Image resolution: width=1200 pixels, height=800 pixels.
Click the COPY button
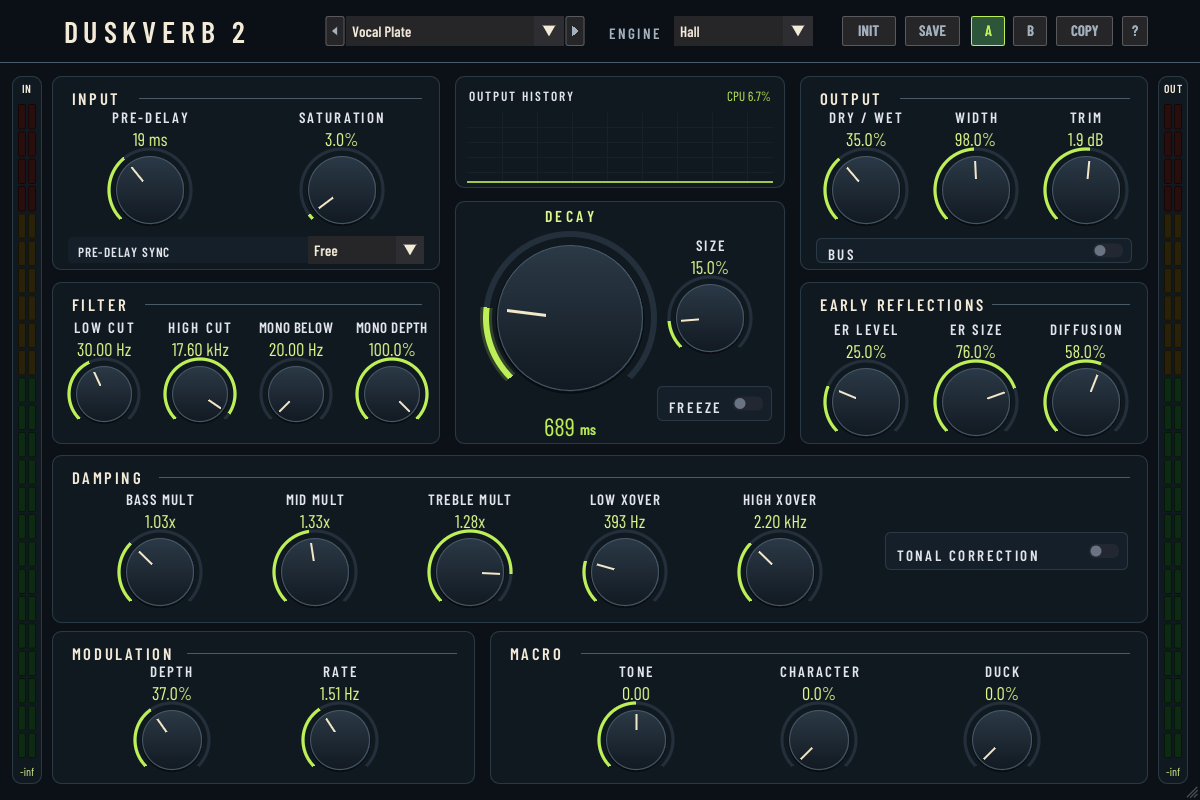[x=1084, y=31]
